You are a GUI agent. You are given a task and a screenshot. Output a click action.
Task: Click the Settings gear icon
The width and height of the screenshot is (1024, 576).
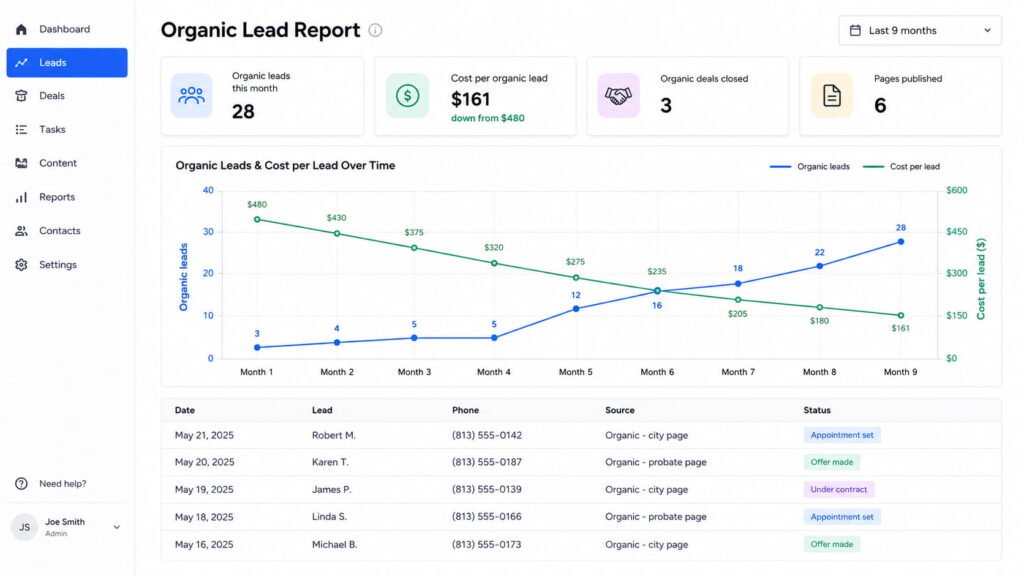coord(21,264)
